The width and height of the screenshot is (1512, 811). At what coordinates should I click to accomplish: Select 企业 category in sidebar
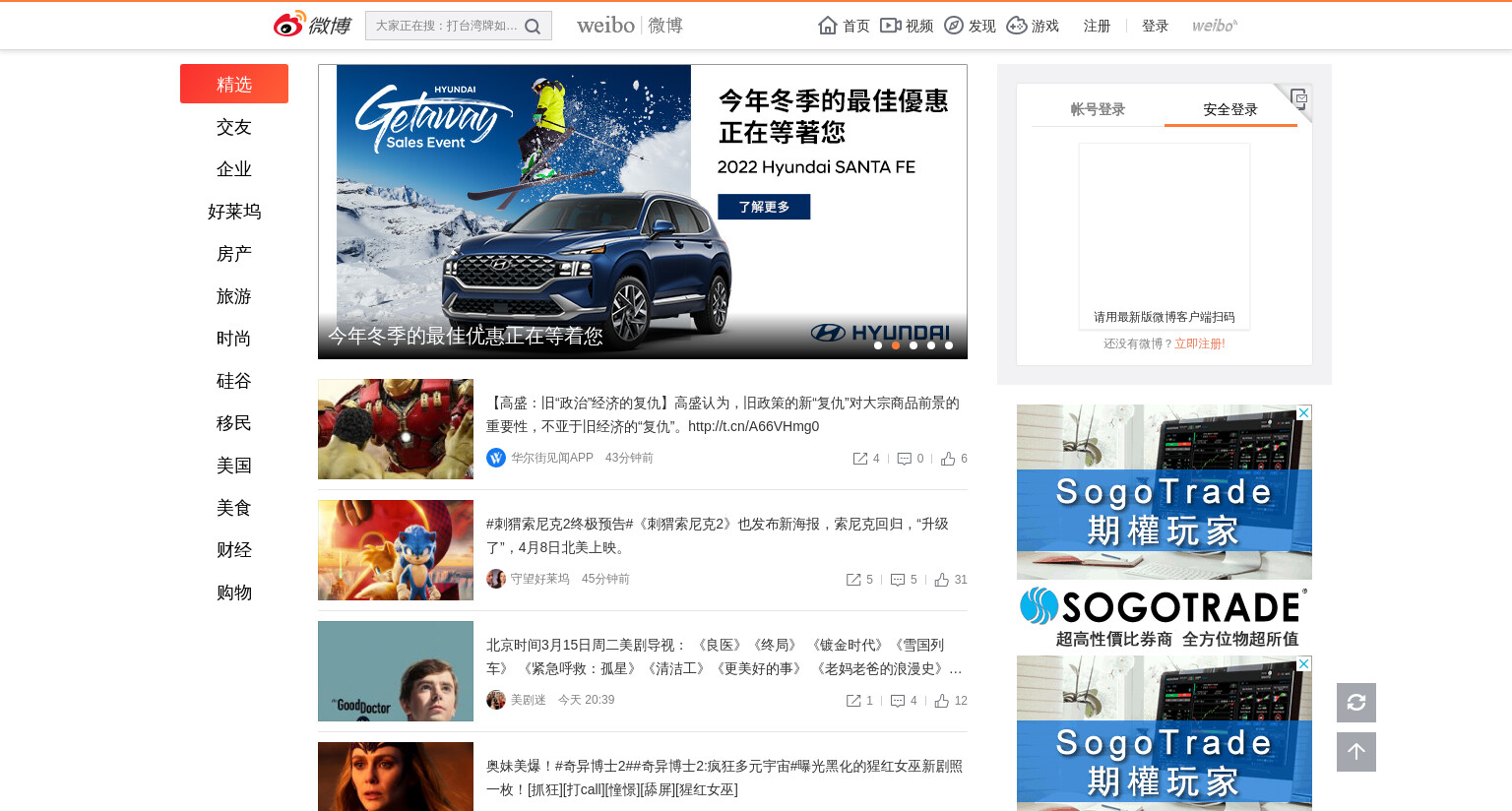click(234, 169)
